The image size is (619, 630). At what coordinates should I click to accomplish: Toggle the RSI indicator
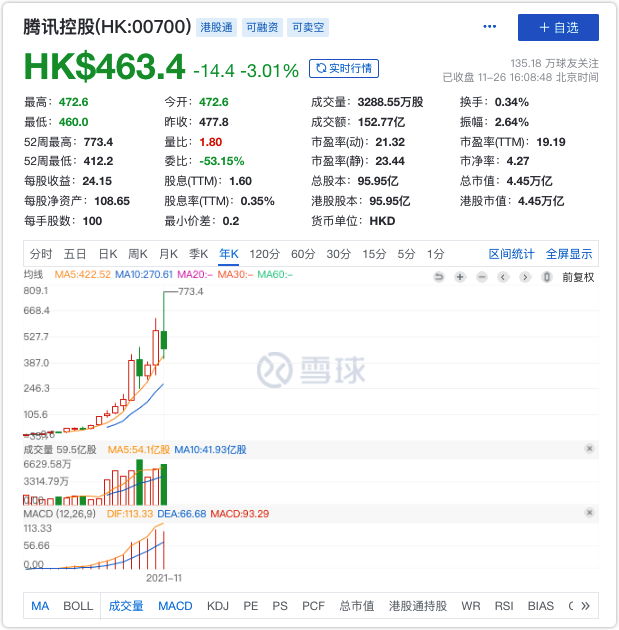click(504, 605)
